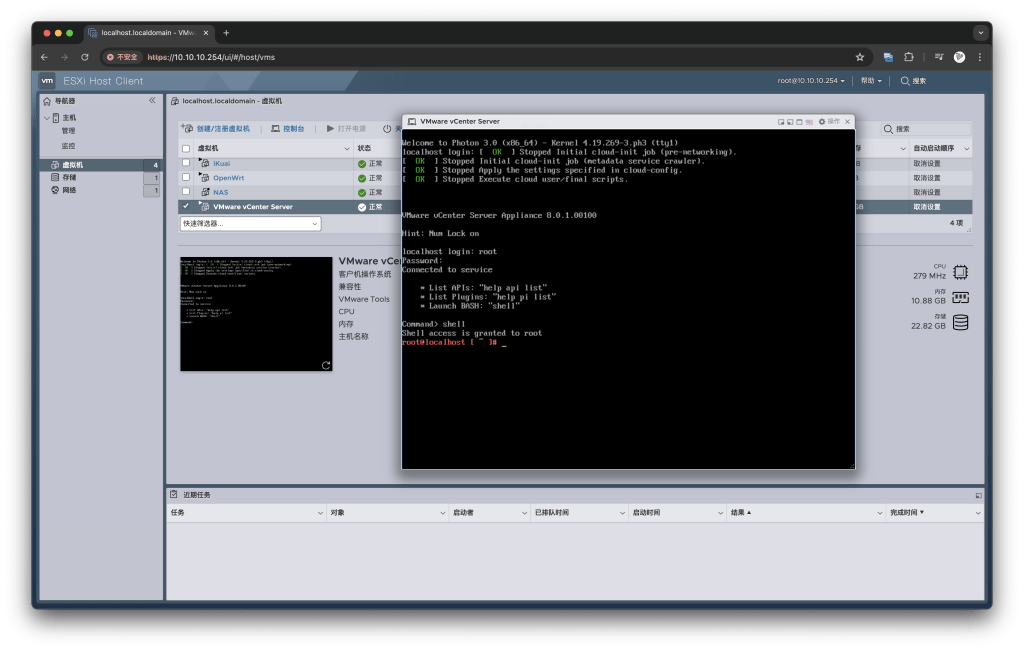The height and width of the screenshot is (651, 1024).
Task: Toggle the select-all virtual machines checkbox
Action: coord(186,148)
